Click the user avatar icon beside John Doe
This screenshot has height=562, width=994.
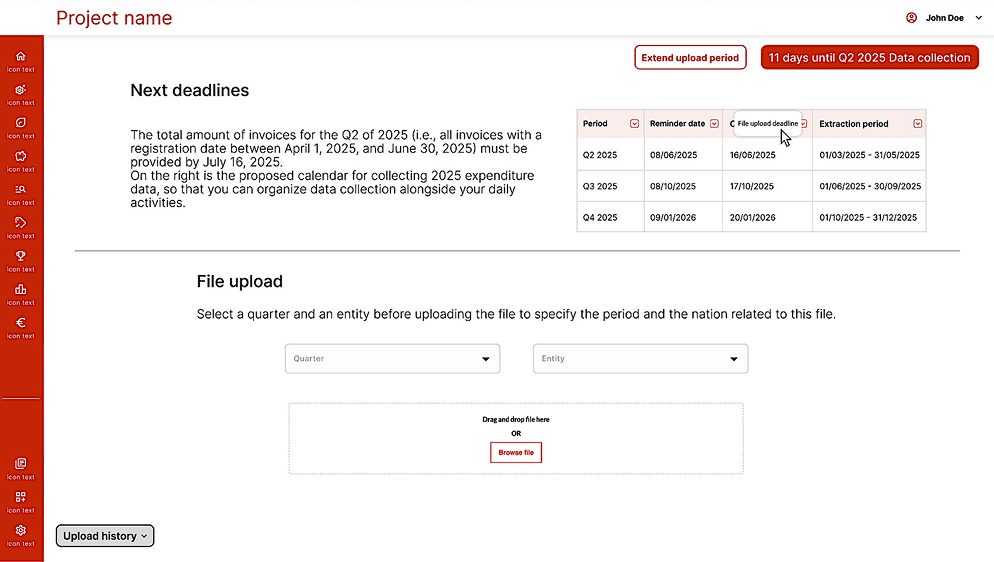point(912,18)
